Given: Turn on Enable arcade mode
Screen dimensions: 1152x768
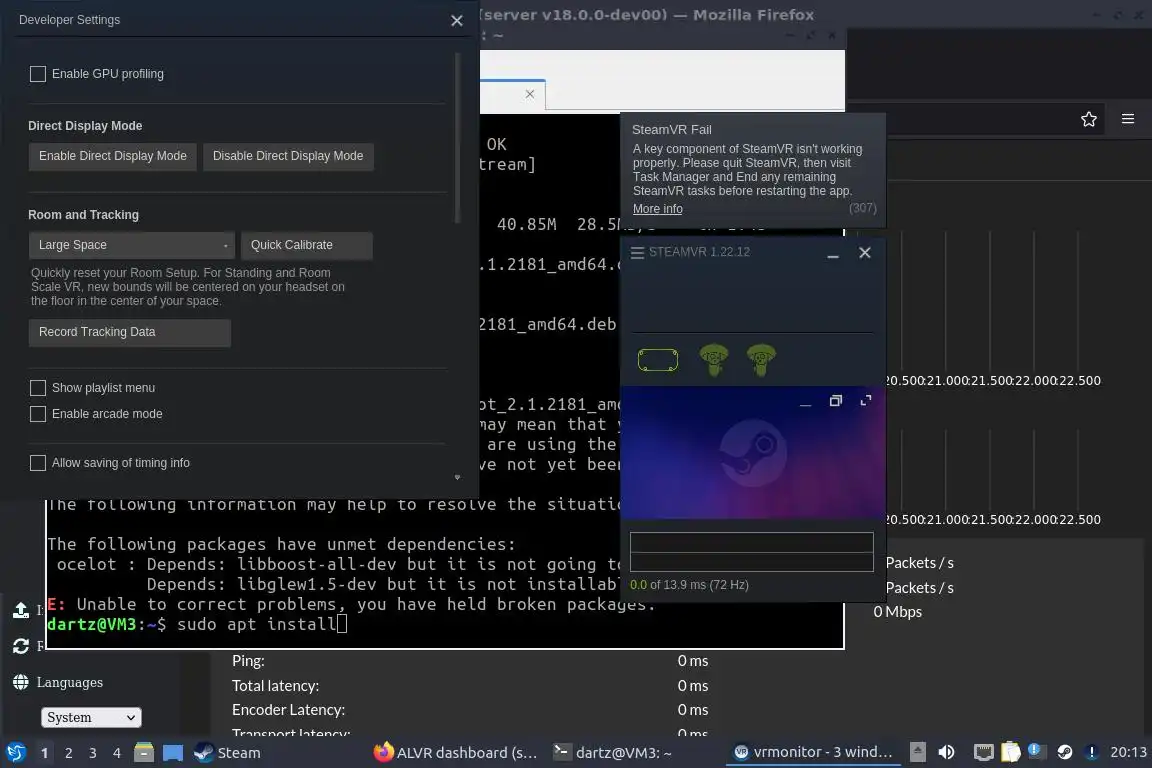Looking at the screenshot, I should point(37,414).
